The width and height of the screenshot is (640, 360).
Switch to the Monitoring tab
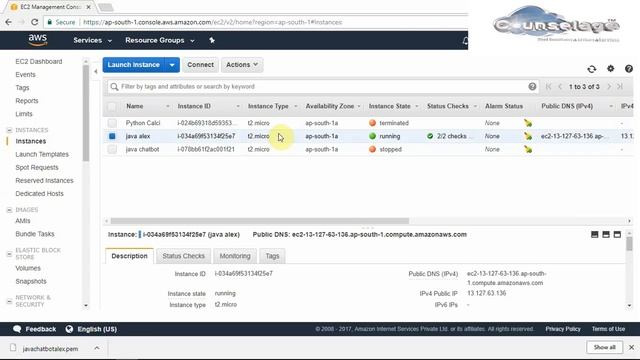coord(235,256)
